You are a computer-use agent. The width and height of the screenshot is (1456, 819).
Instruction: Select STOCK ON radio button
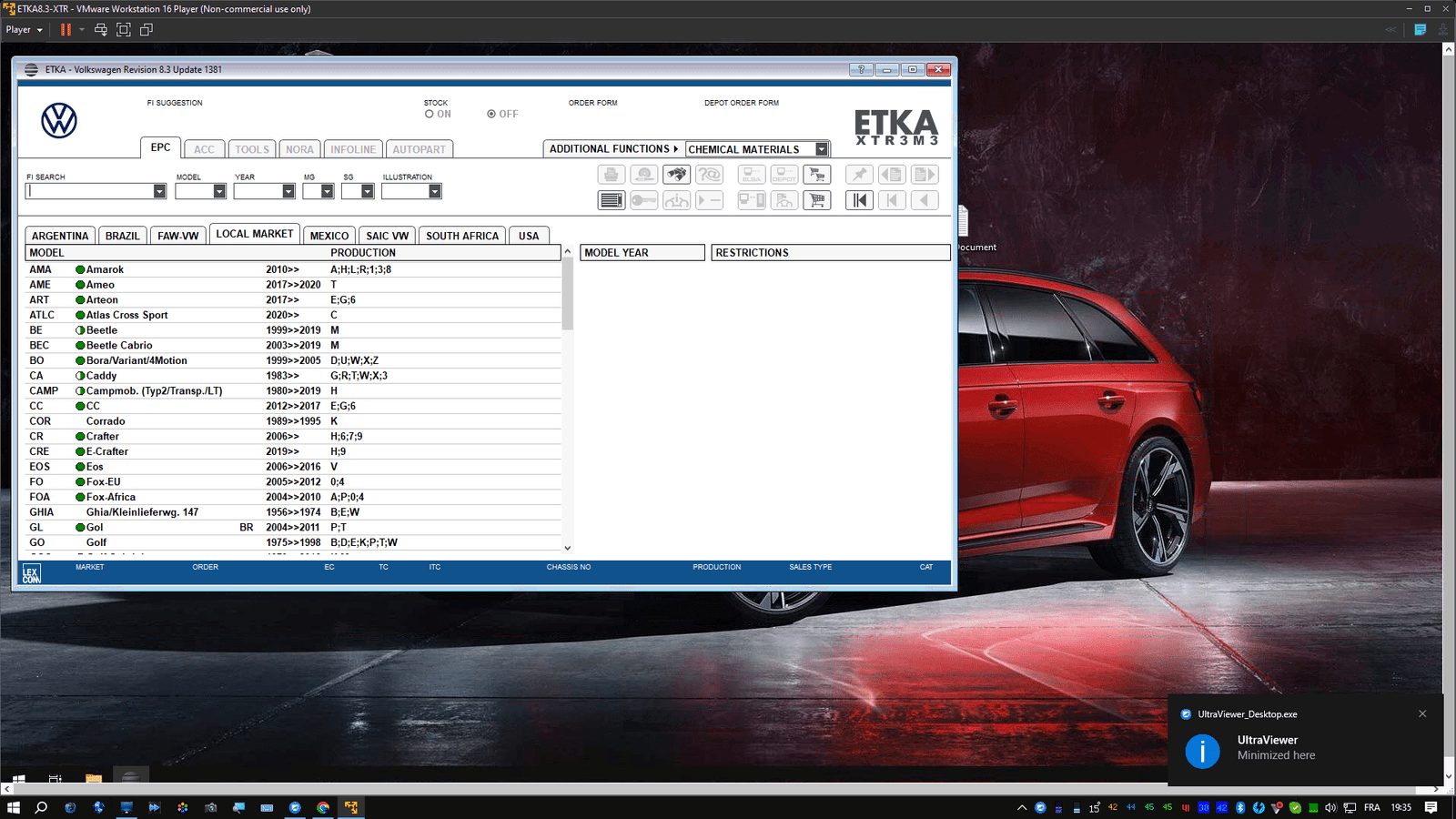click(429, 114)
